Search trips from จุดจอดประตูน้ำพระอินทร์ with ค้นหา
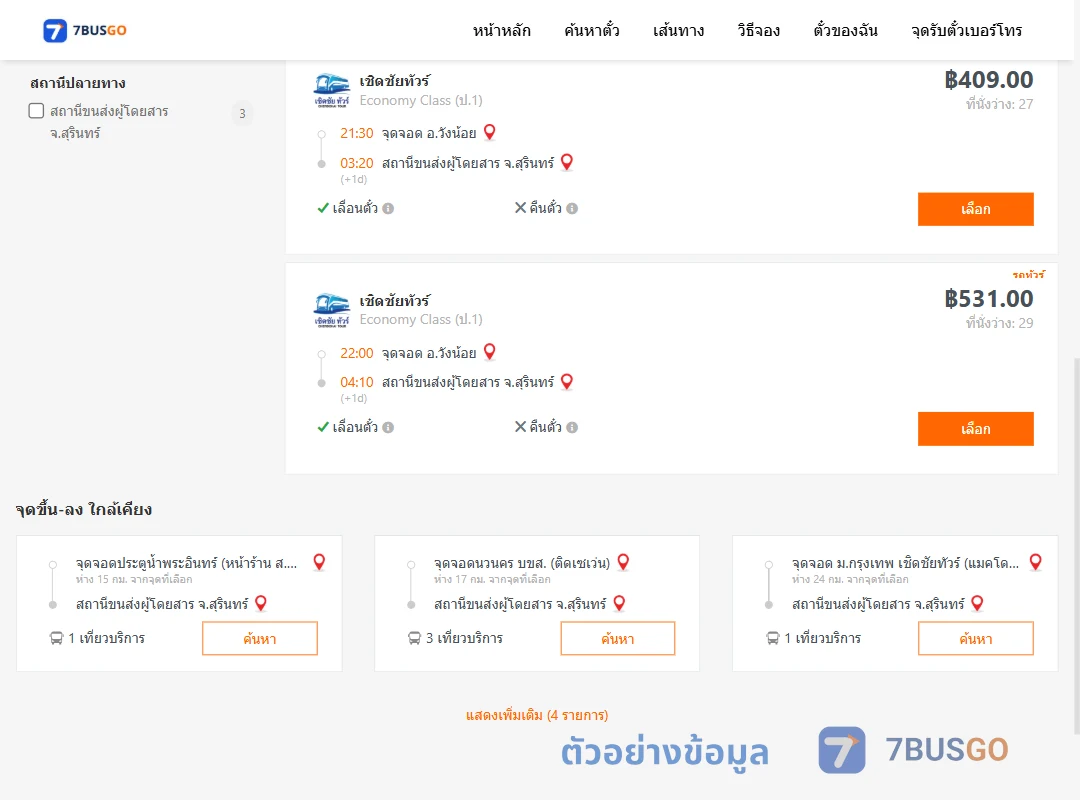The width and height of the screenshot is (1080, 800). (x=260, y=638)
